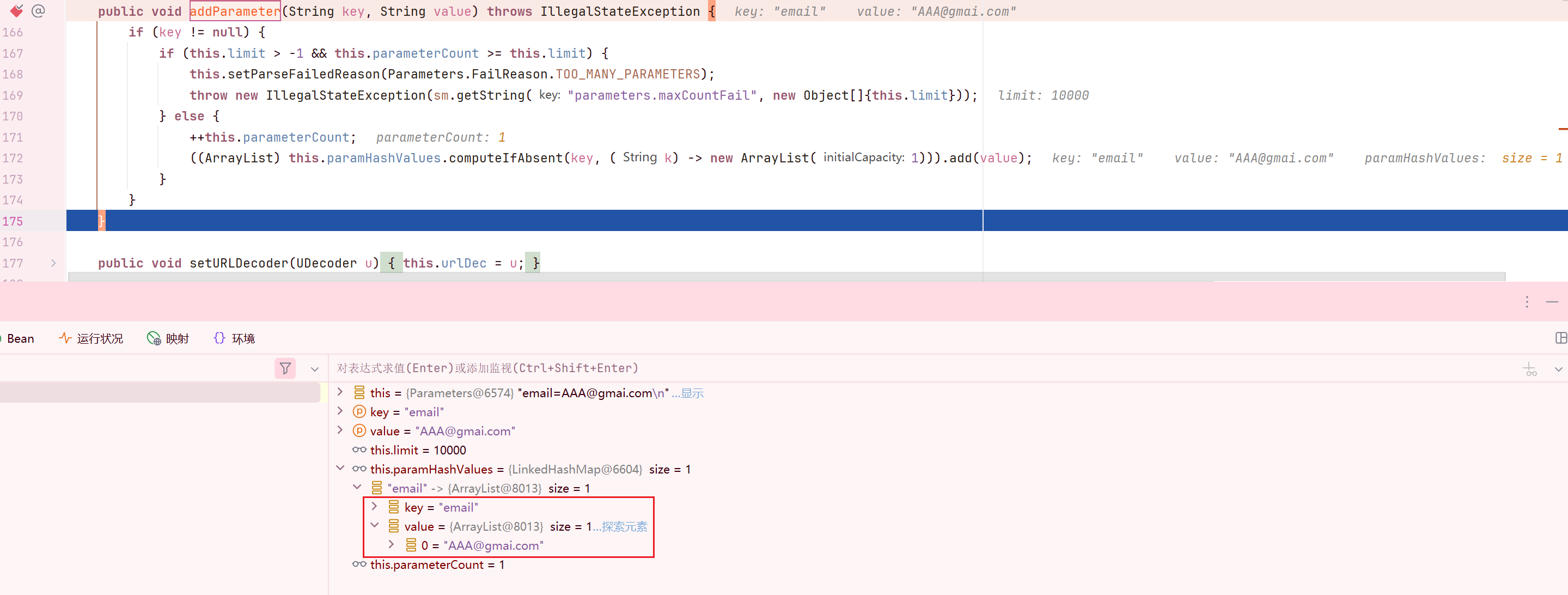The width and height of the screenshot is (1568, 595).
Task: Open dropdown arrow next to the filter icon
Action: tap(315, 369)
